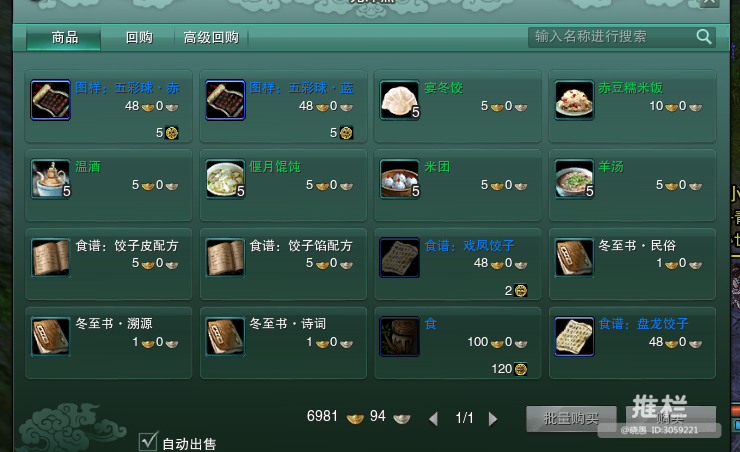Viewport: 740px width, 452px height.
Task: Select the 食谱:盘龙饺子 recipe icon
Action: (574, 336)
